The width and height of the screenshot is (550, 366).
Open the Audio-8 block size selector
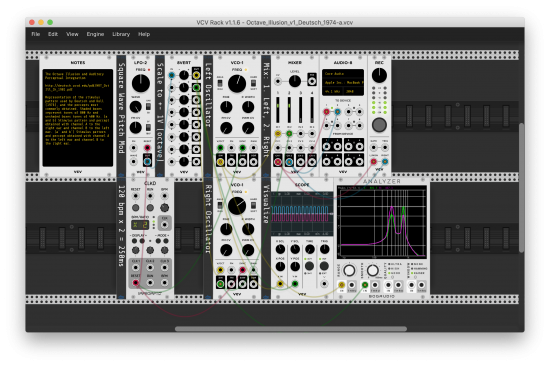tap(354, 91)
